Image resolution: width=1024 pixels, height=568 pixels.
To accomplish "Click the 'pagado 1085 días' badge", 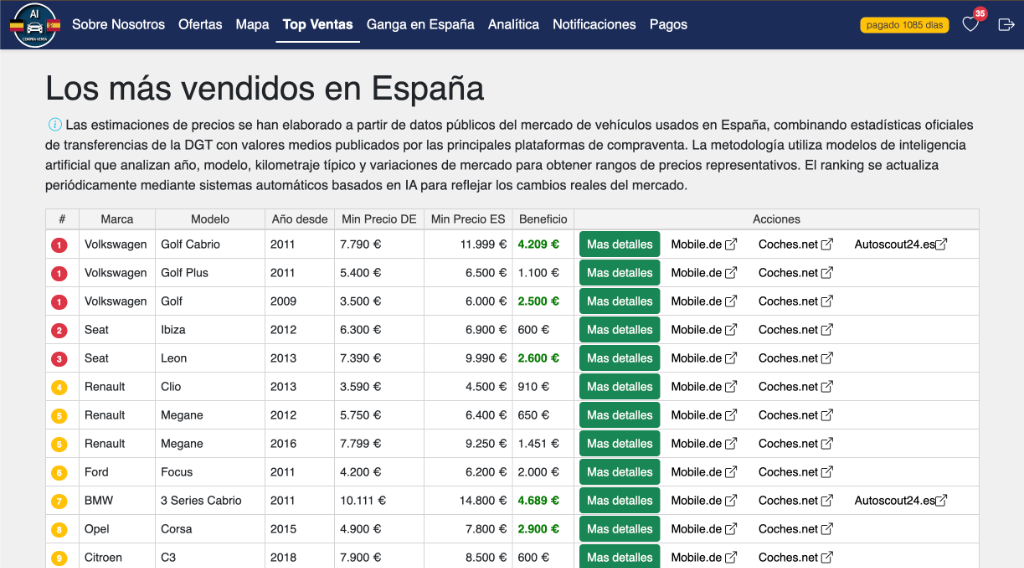I will pos(904,25).
